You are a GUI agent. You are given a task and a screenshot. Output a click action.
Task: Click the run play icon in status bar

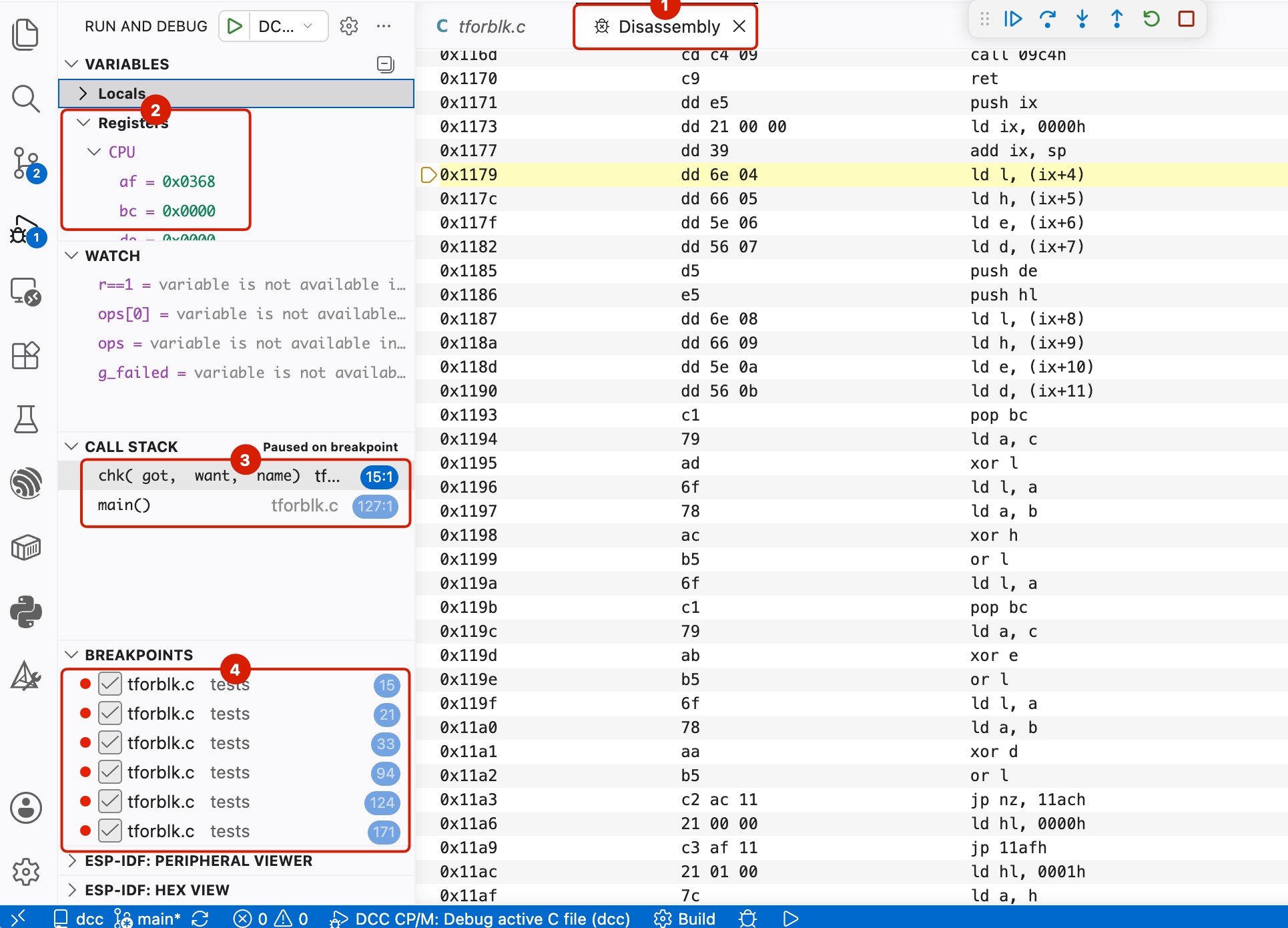point(791,919)
